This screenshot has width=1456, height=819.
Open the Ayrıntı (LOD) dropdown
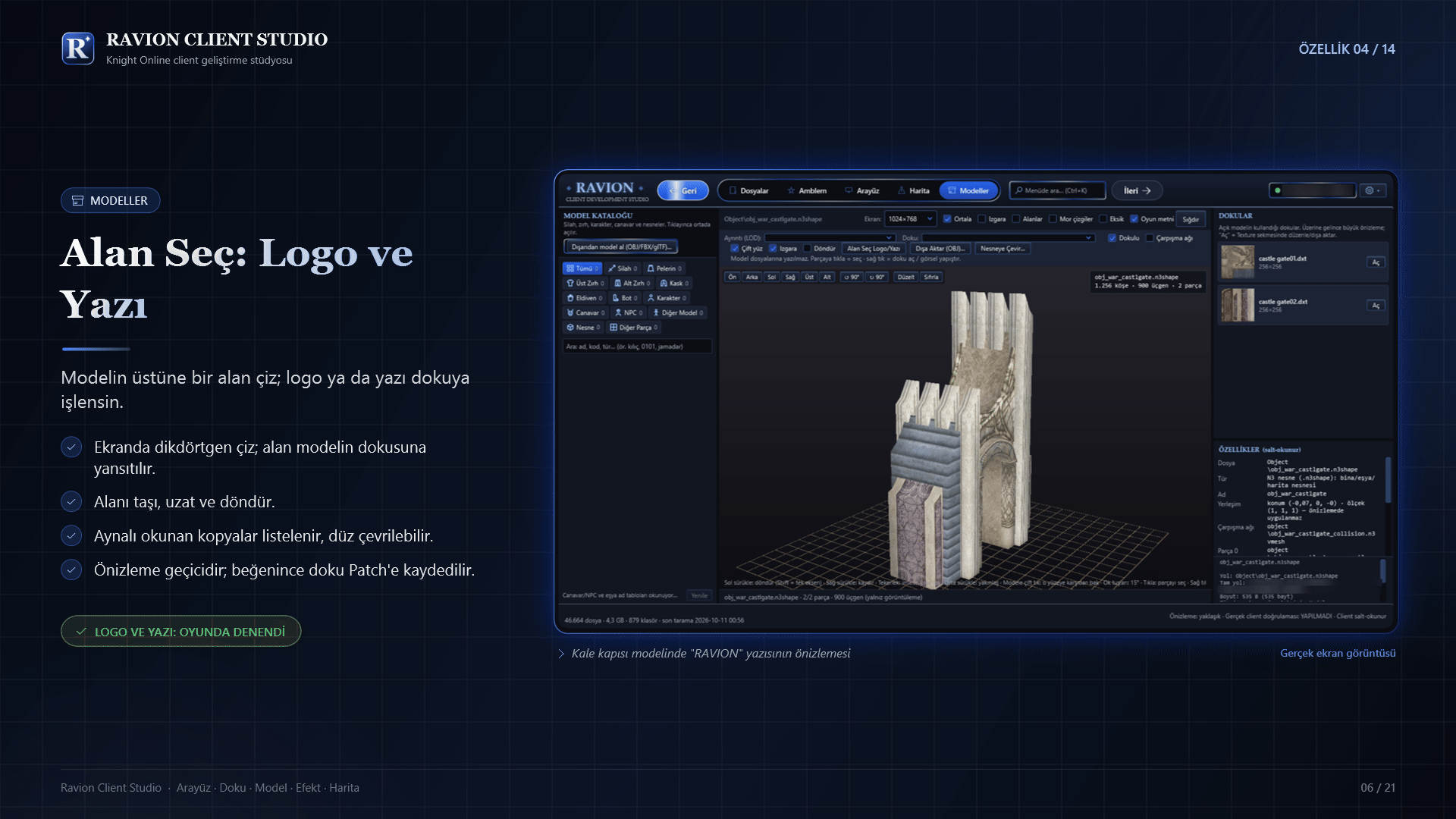click(x=830, y=238)
